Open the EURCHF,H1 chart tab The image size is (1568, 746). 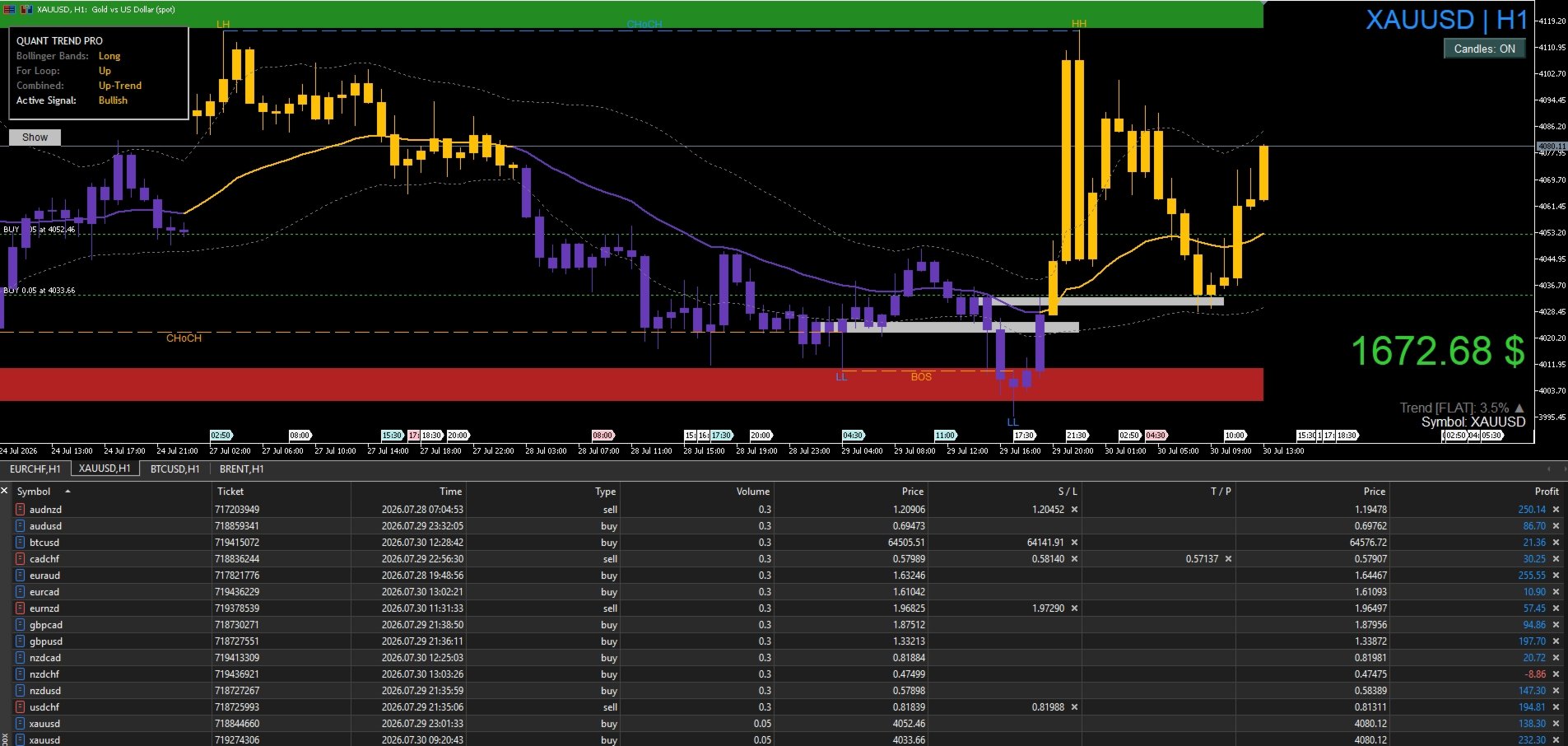click(35, 469)
